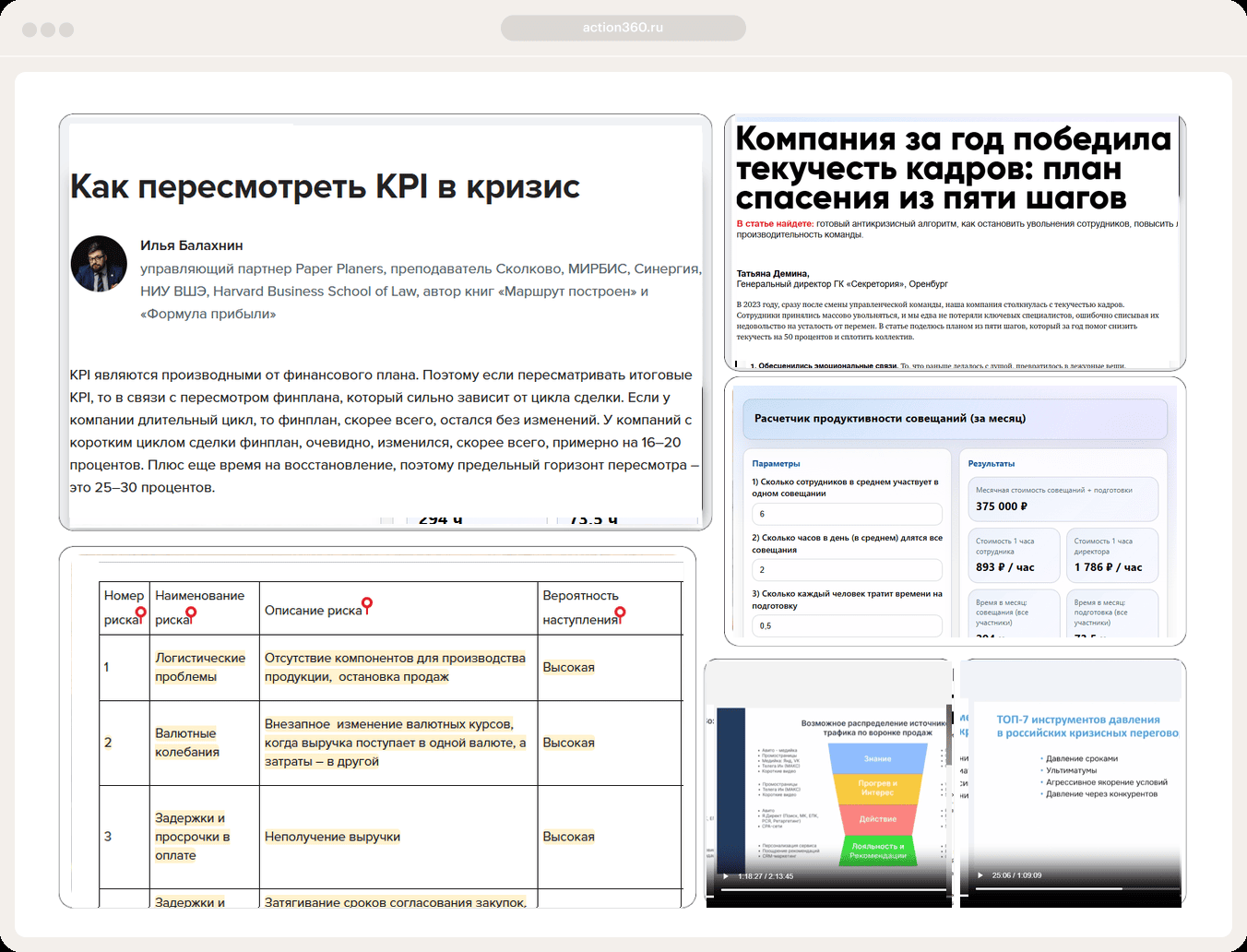This screenshot has width=1247, height=952.
Task: Click the 25:06 / 1:09:09 video time display
Action: coord(1016,875)
